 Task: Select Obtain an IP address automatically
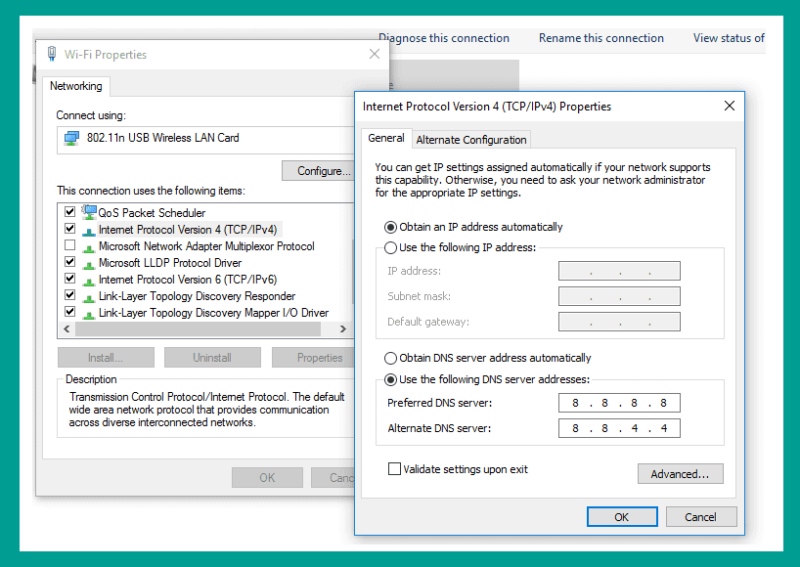(390, 227)
